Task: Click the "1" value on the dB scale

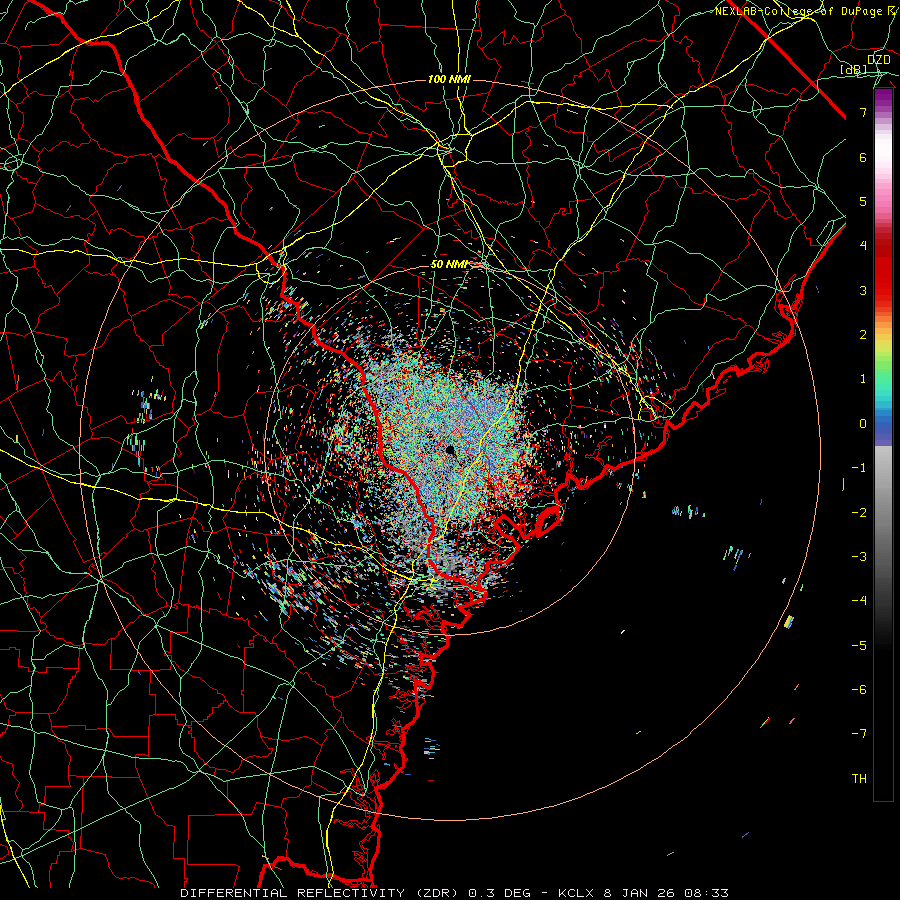Action: tap(863, 379)
